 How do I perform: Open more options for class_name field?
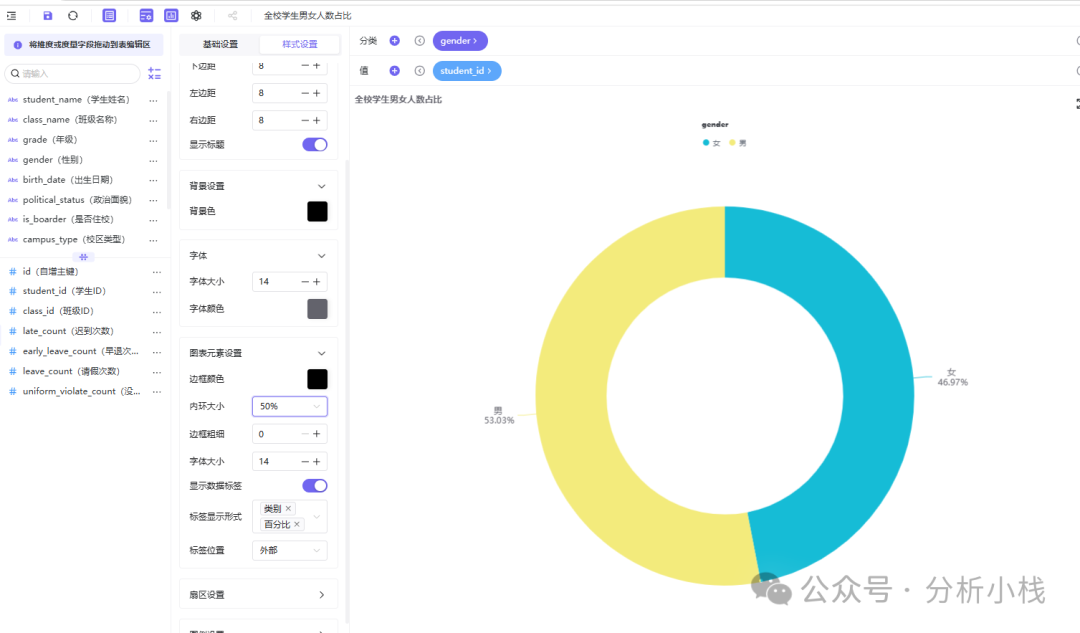(154, 120)
